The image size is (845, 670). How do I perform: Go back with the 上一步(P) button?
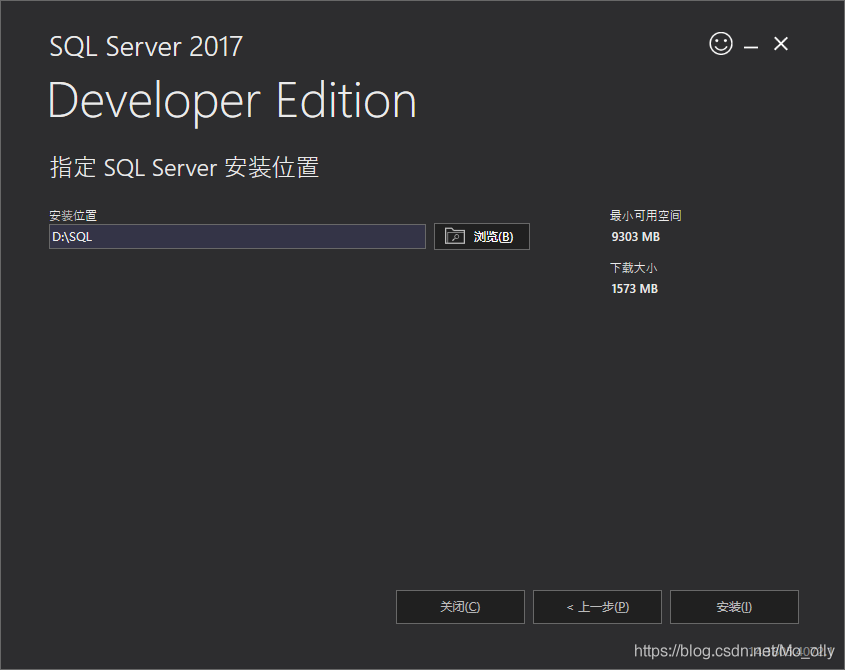click(x=597, y=607)
